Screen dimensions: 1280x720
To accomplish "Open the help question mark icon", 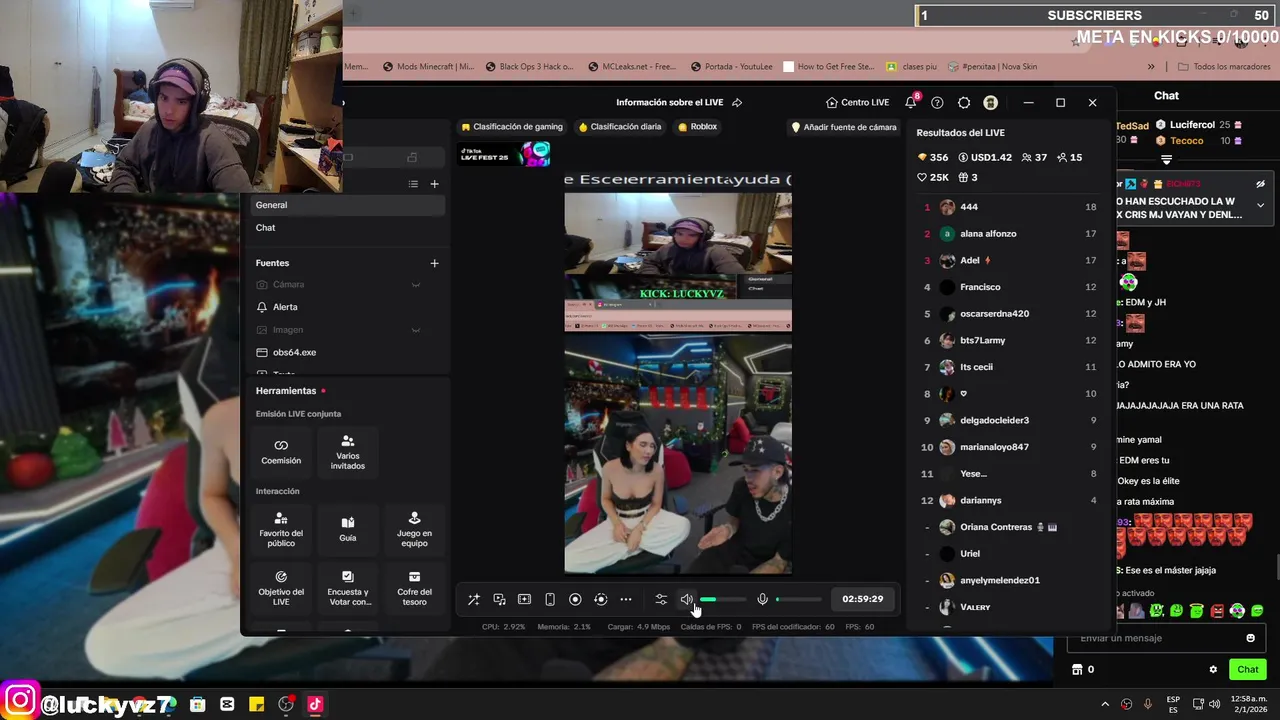I will (937, 103).
